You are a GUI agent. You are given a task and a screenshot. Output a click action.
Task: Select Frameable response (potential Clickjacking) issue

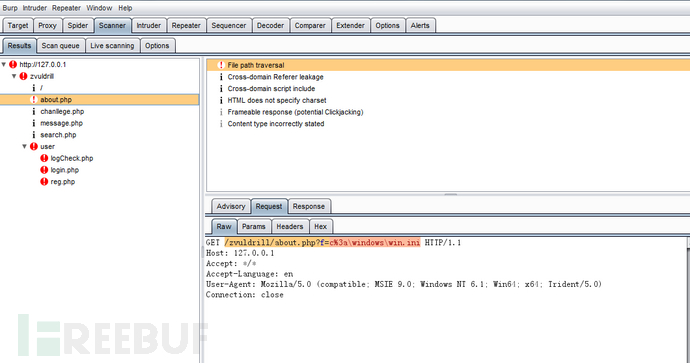295,112
